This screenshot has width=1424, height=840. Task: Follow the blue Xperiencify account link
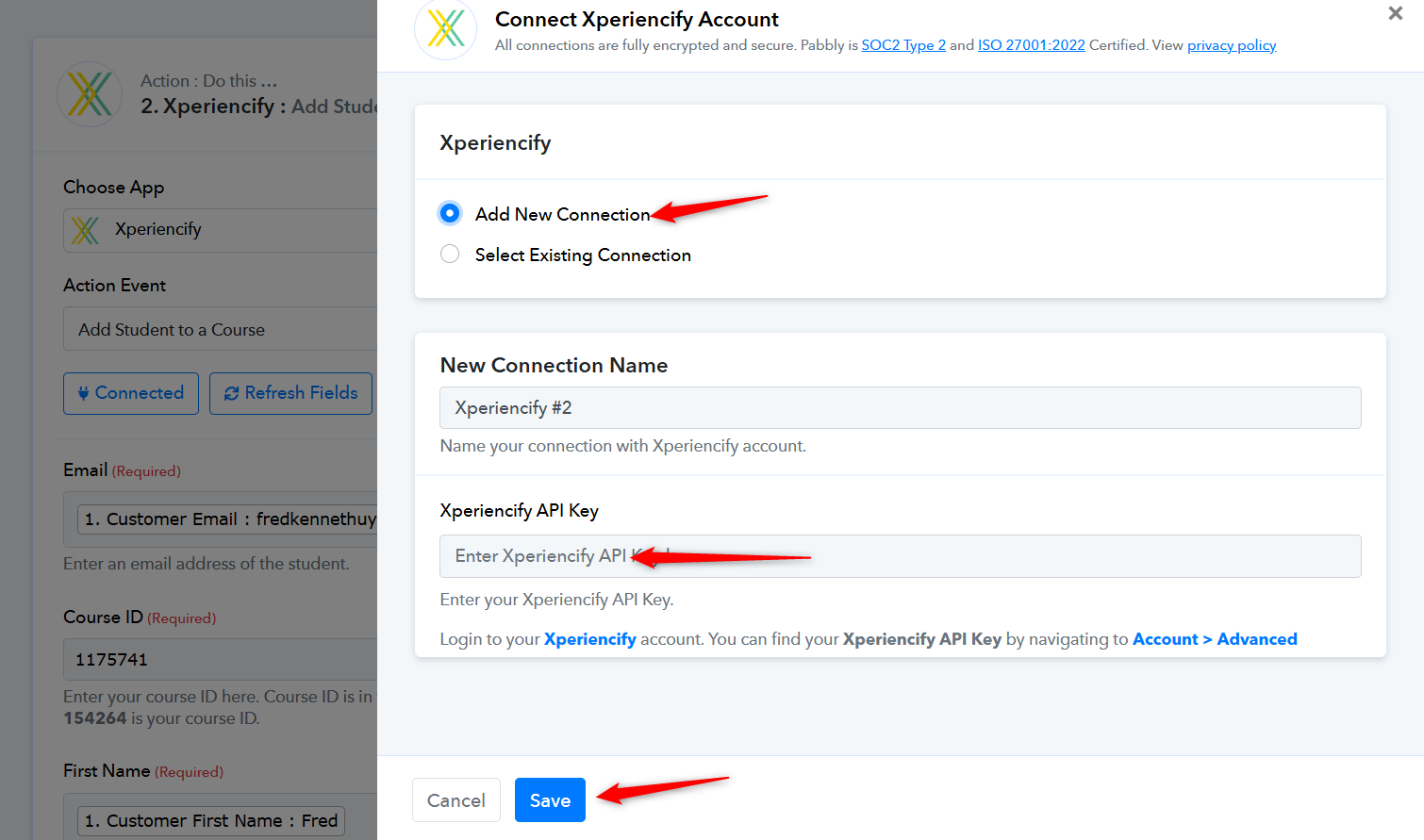[x=589, y=639]
